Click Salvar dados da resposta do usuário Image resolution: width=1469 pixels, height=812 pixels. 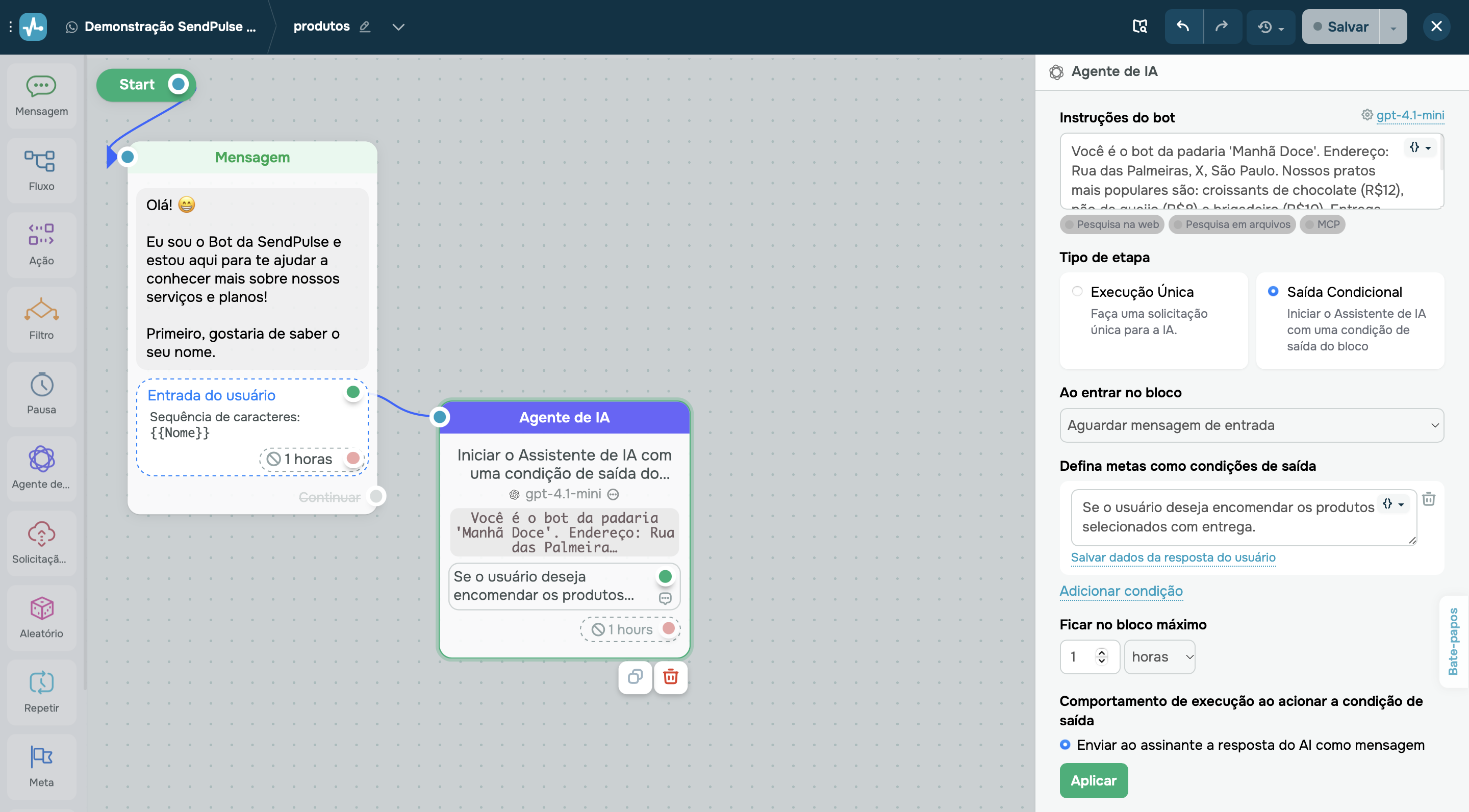tap(1173, 557)
